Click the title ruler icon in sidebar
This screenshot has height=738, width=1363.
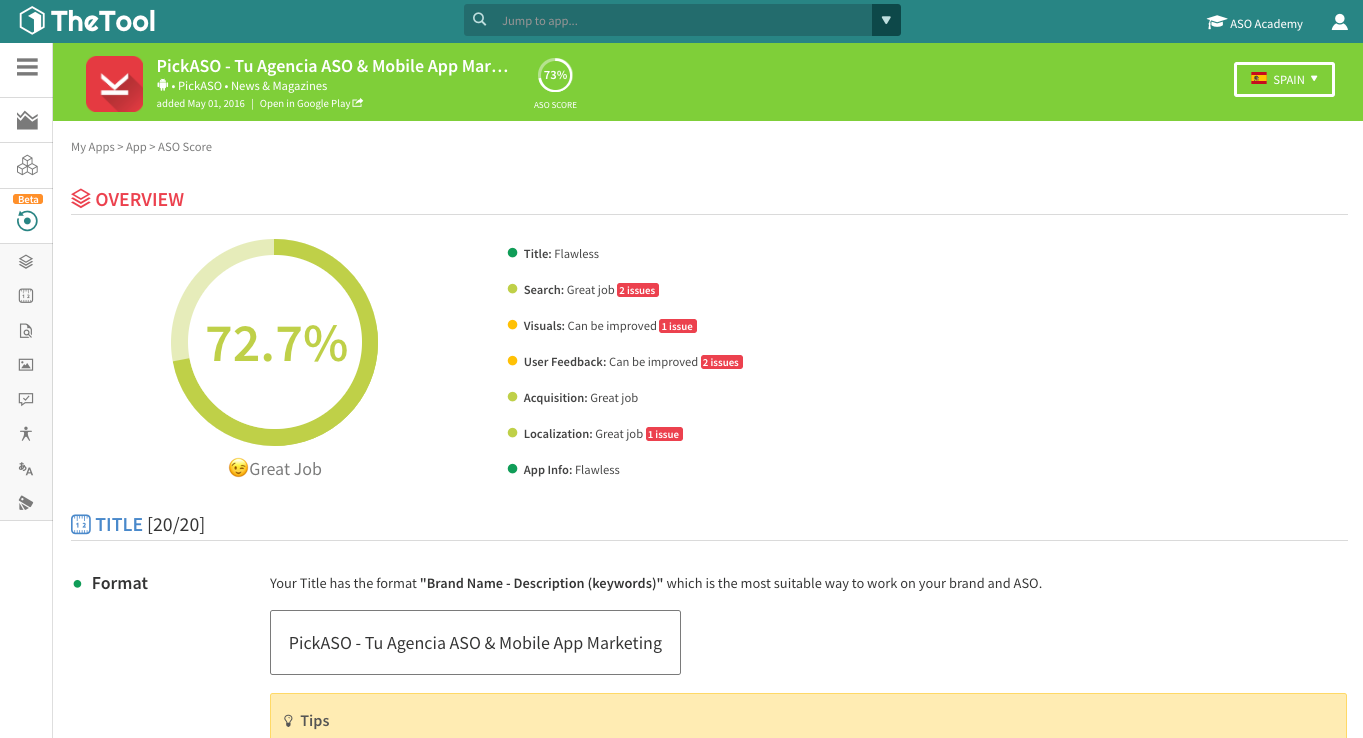[x=26, y=296]
